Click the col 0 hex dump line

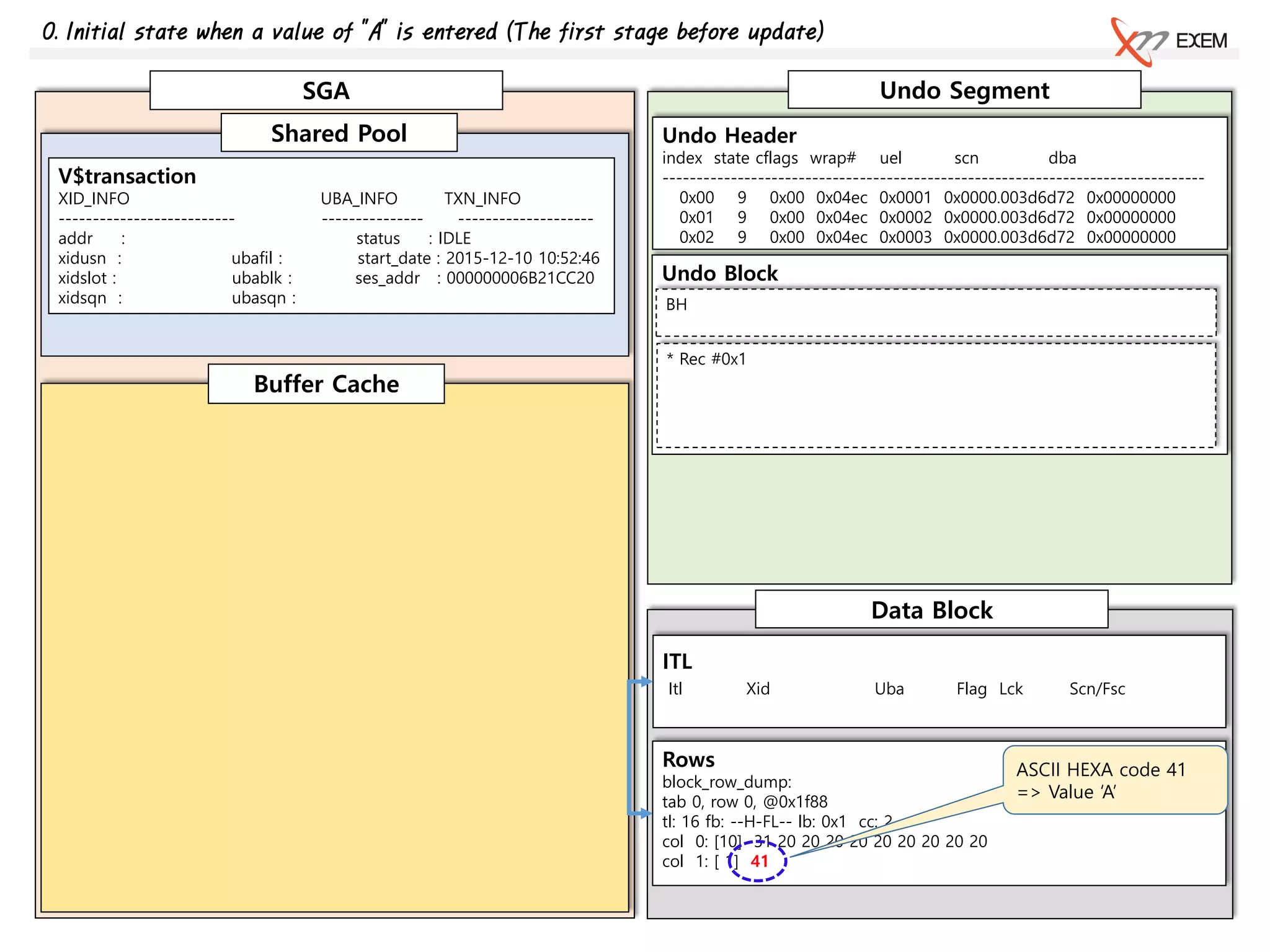point(825,841)
